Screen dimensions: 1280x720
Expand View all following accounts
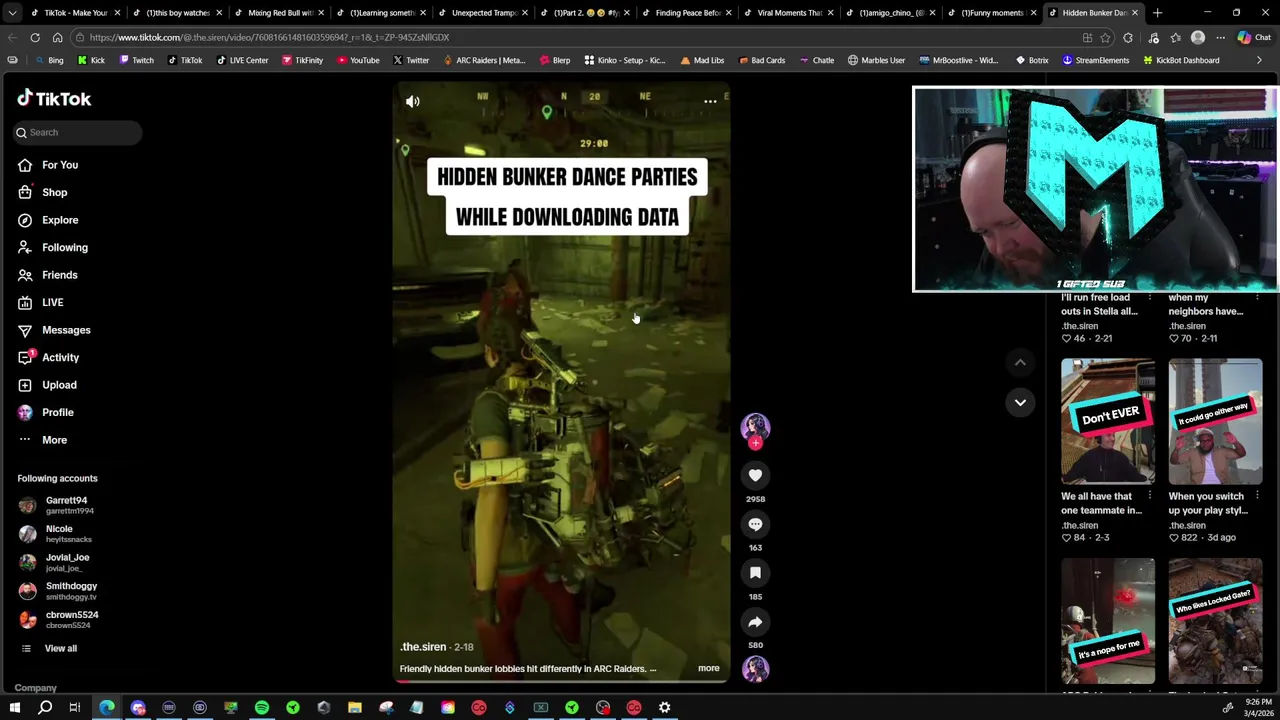(60, 648)
